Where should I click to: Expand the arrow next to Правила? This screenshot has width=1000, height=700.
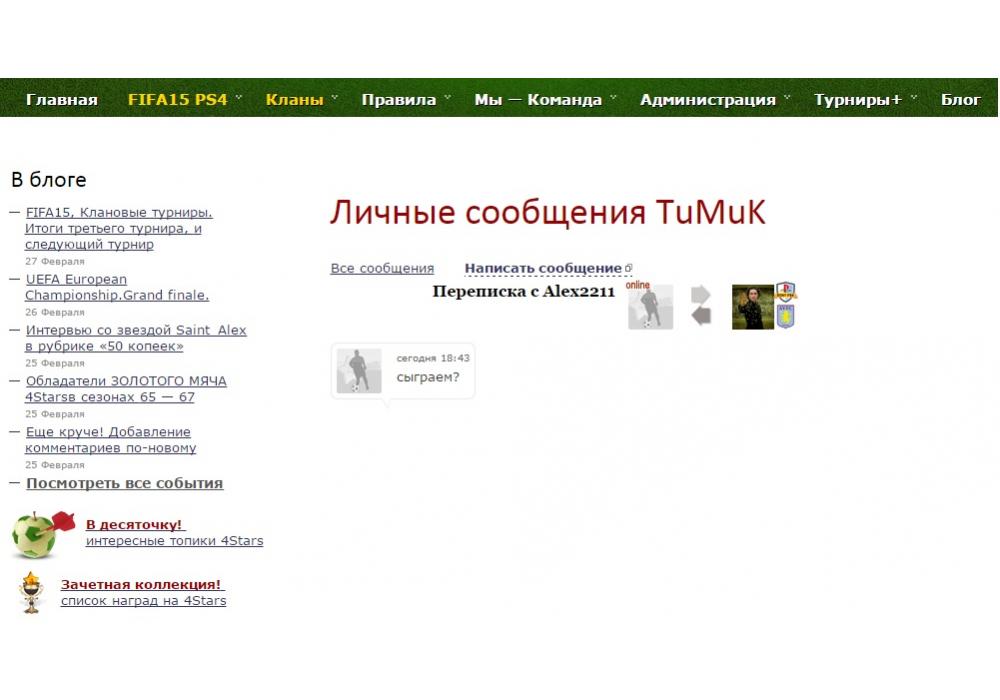pyautogui.click(x=447, y=98)
